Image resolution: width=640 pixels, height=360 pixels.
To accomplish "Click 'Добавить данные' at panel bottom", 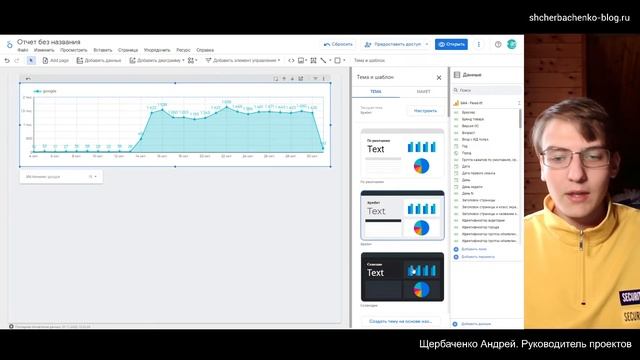I will (x=476, y=324).
